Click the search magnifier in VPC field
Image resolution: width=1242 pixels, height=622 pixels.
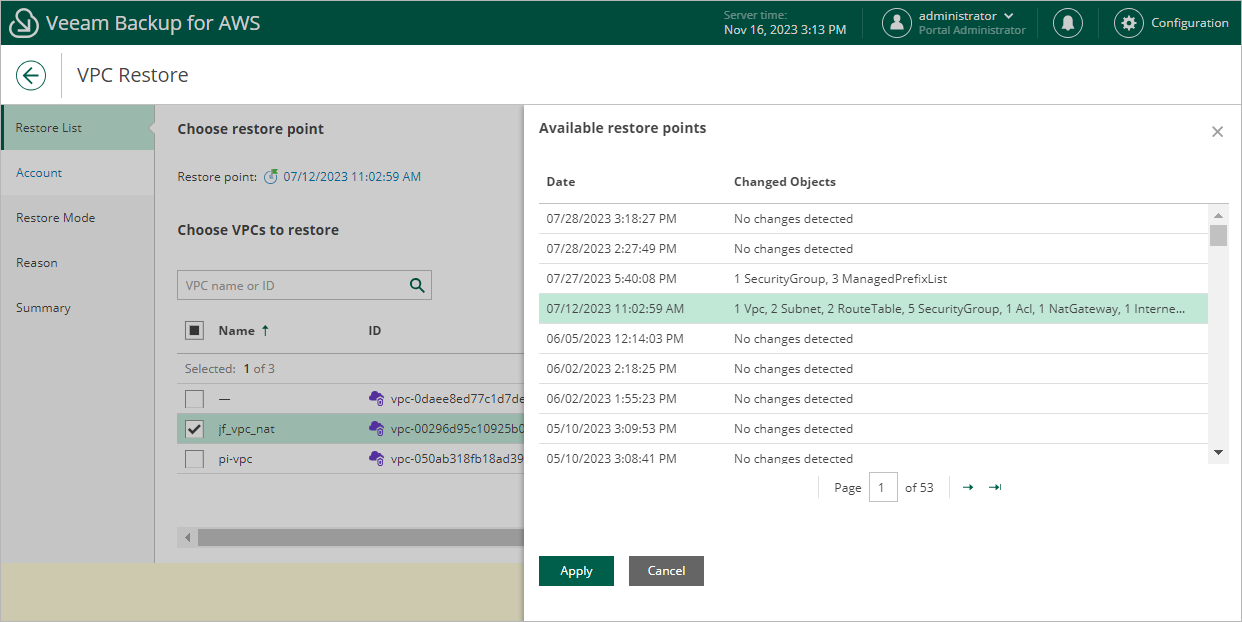(x=417, y=285)
